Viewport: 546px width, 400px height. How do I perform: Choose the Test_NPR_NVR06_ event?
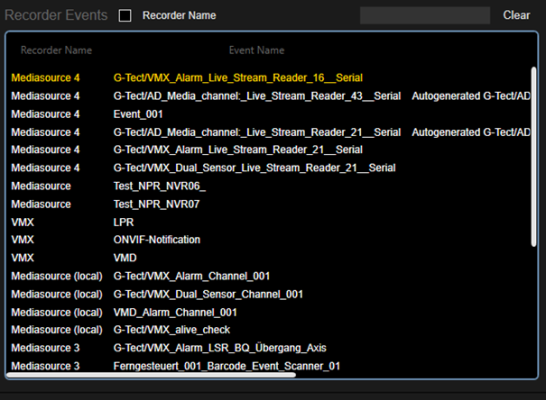point(269,186)
